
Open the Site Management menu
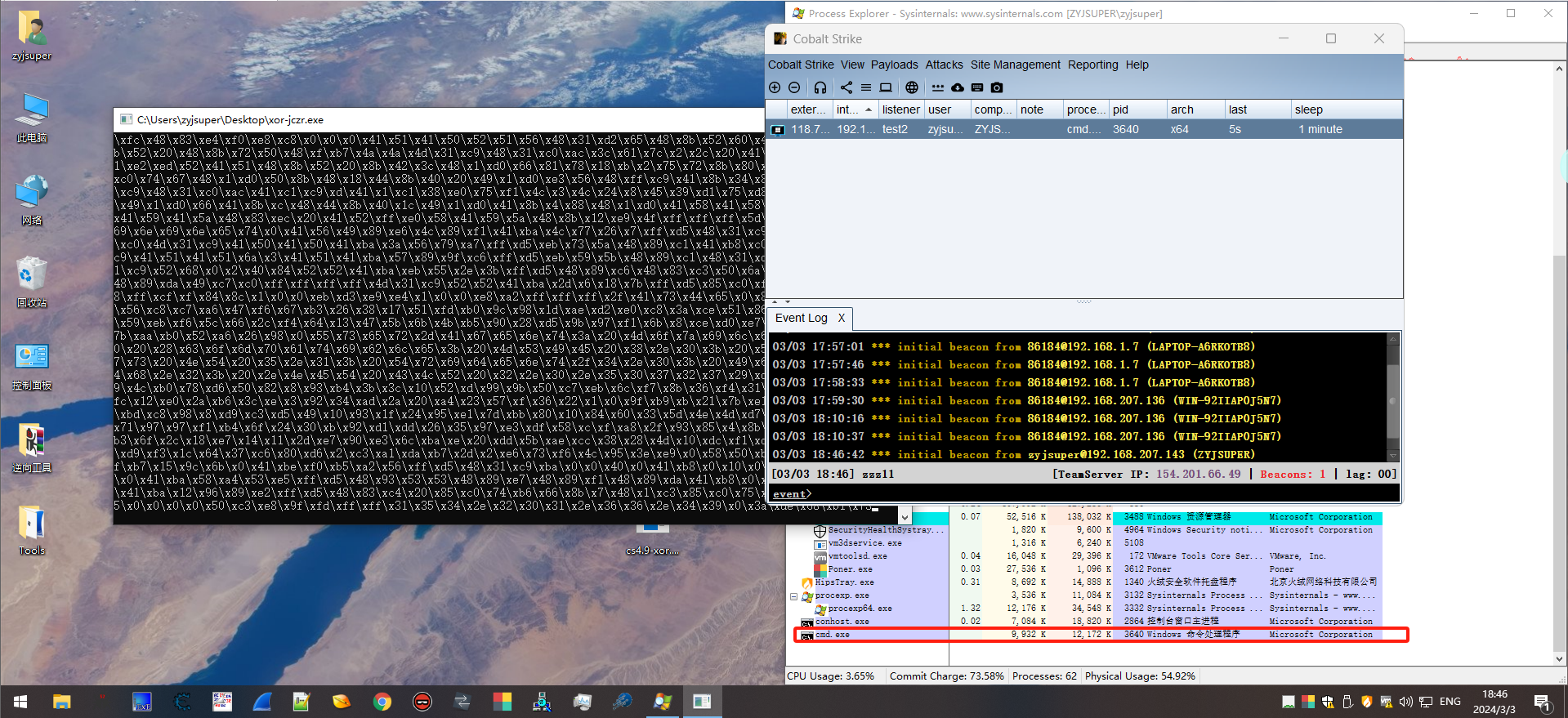pos(1016,65)
